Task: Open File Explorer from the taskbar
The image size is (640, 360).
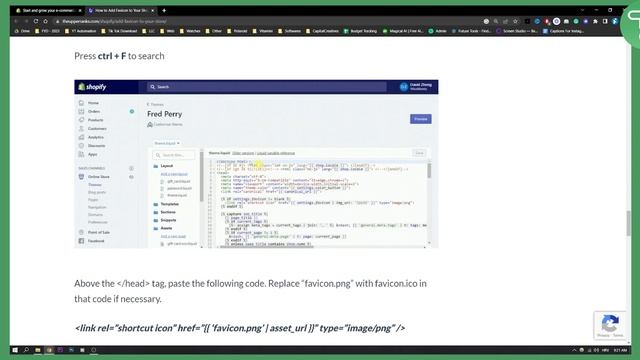Action: pyautogui.click(x=38, y=350)
